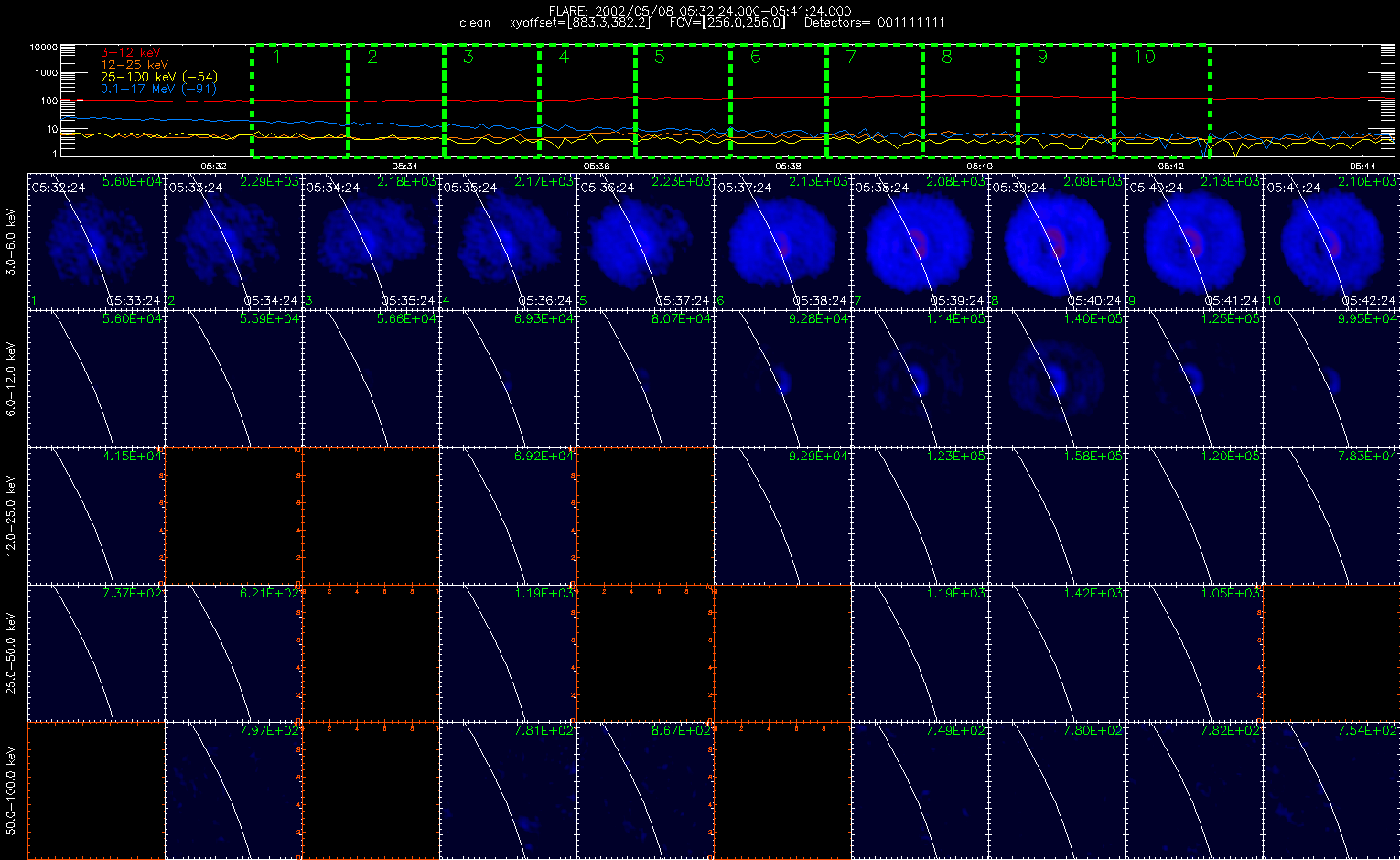1400x860 pixels.
Task: Pick interval 8 in the time profile
Action: pos(970,100)
